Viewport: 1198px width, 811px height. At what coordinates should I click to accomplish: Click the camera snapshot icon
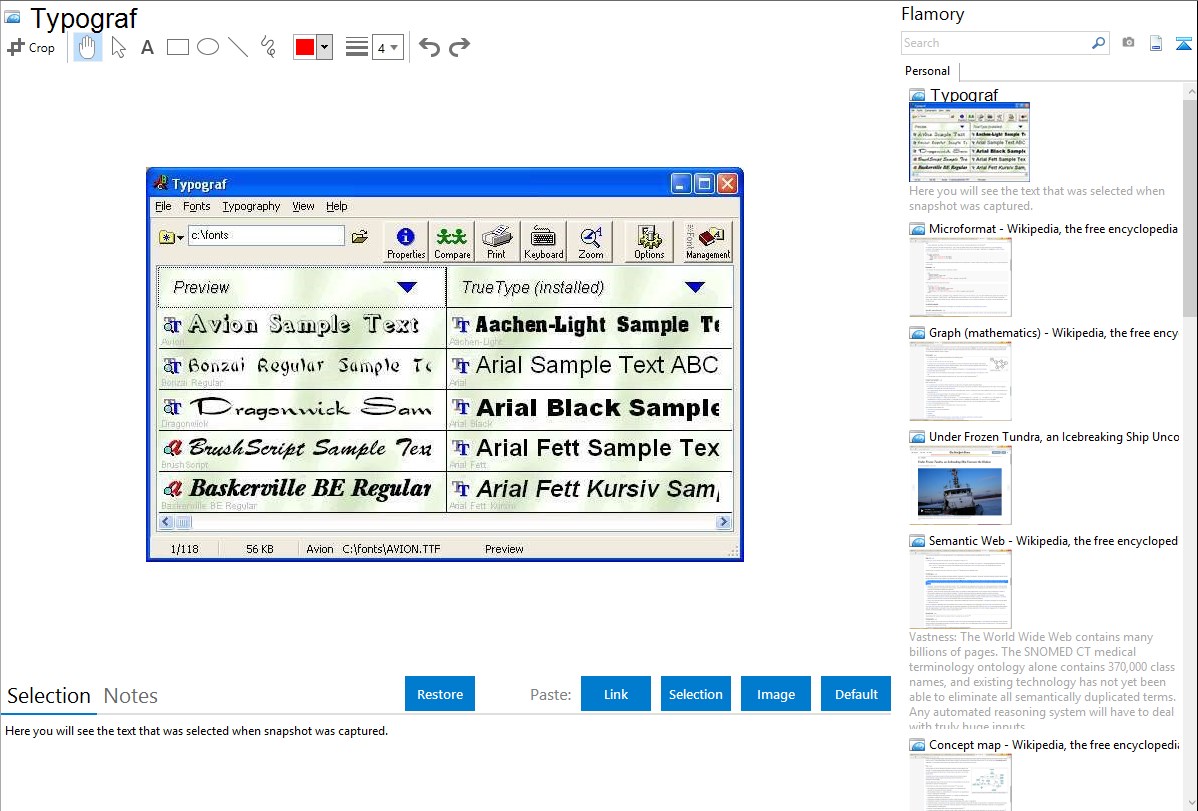(1128, 43)
